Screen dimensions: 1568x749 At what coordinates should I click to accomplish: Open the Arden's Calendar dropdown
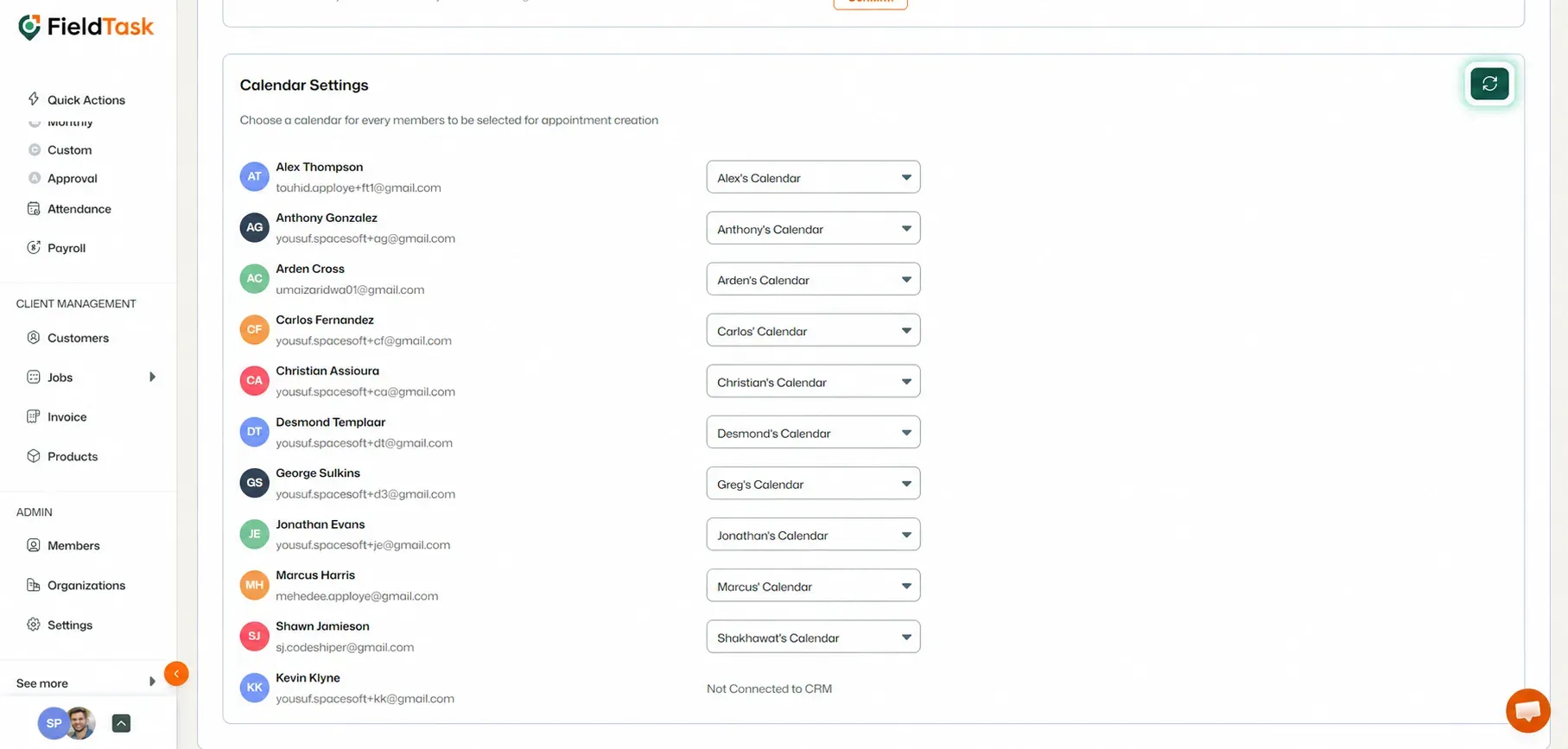pyautogui.click(x=813, y=279)
